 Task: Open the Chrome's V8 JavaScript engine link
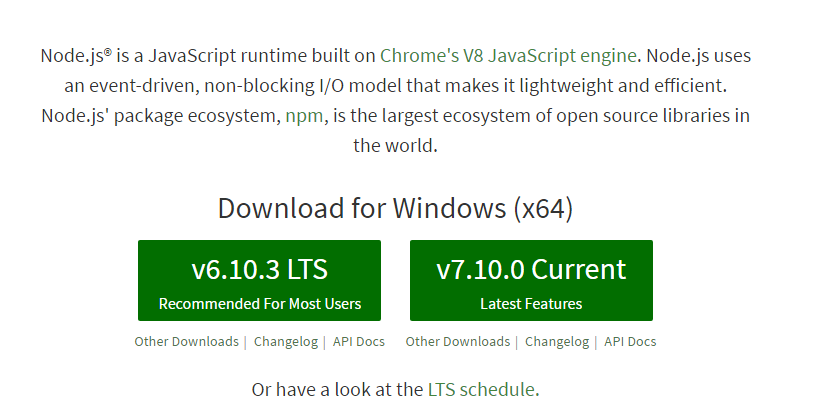pos(508,56)
